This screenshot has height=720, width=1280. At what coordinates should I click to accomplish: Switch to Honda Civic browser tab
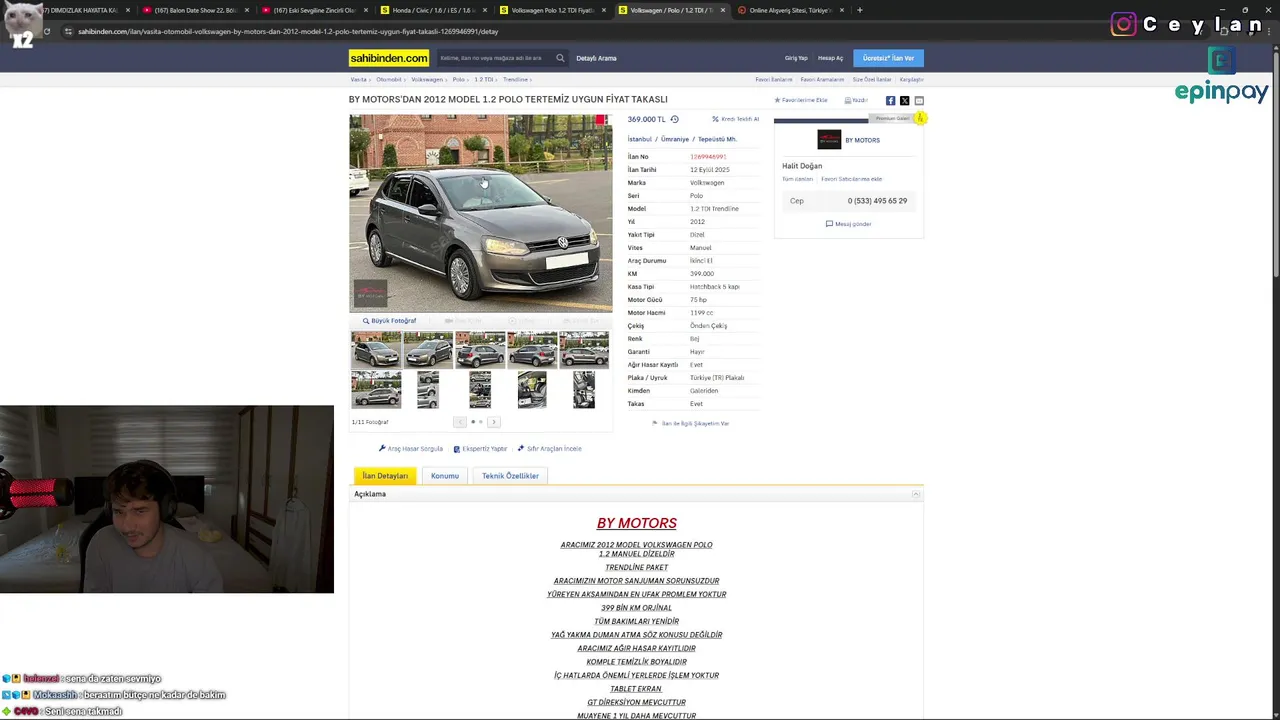(x=433, y=10)
